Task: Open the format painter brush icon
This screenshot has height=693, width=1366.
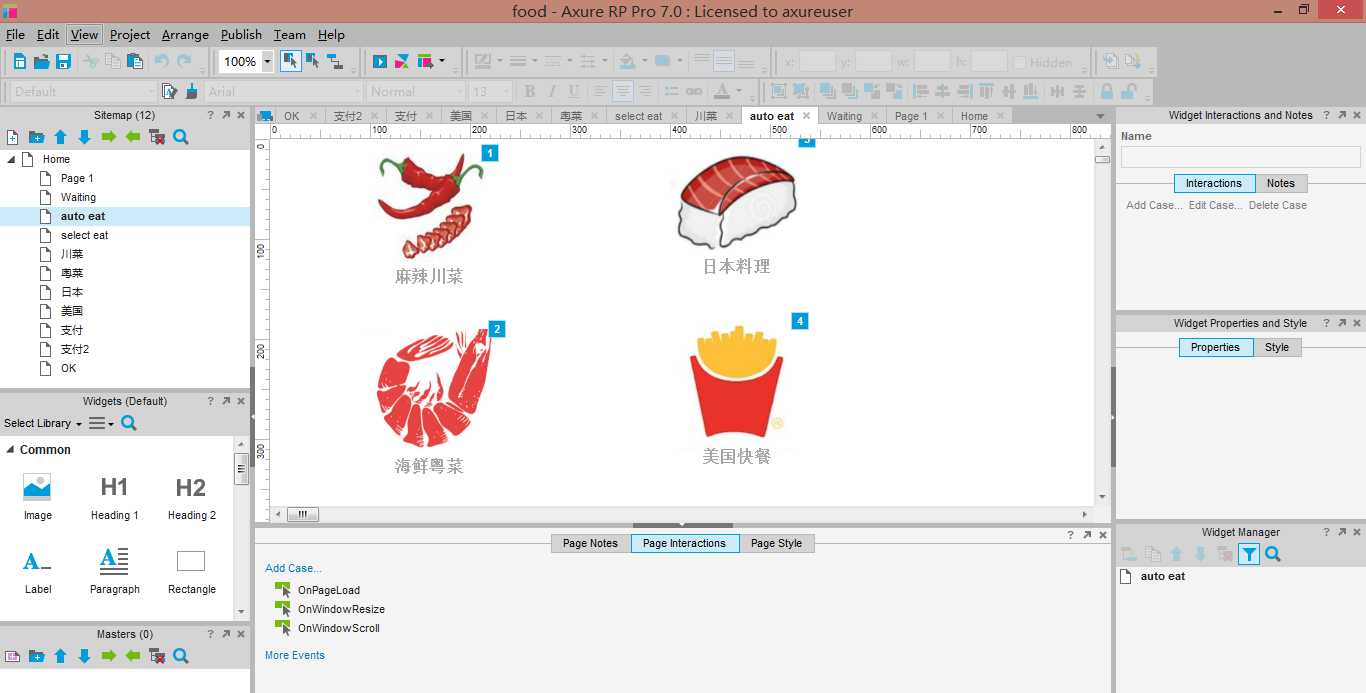Action: pos(190,91)
